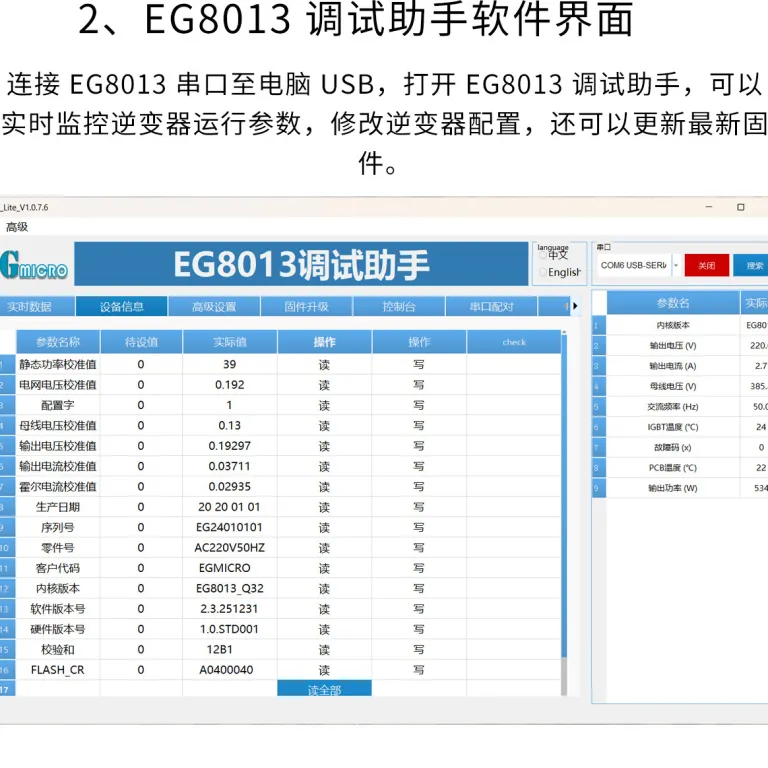Click 读 for 输出电压校准值
Image resolution: width=768 pixels, height=768 pixels.
click(x=324, y=446)
